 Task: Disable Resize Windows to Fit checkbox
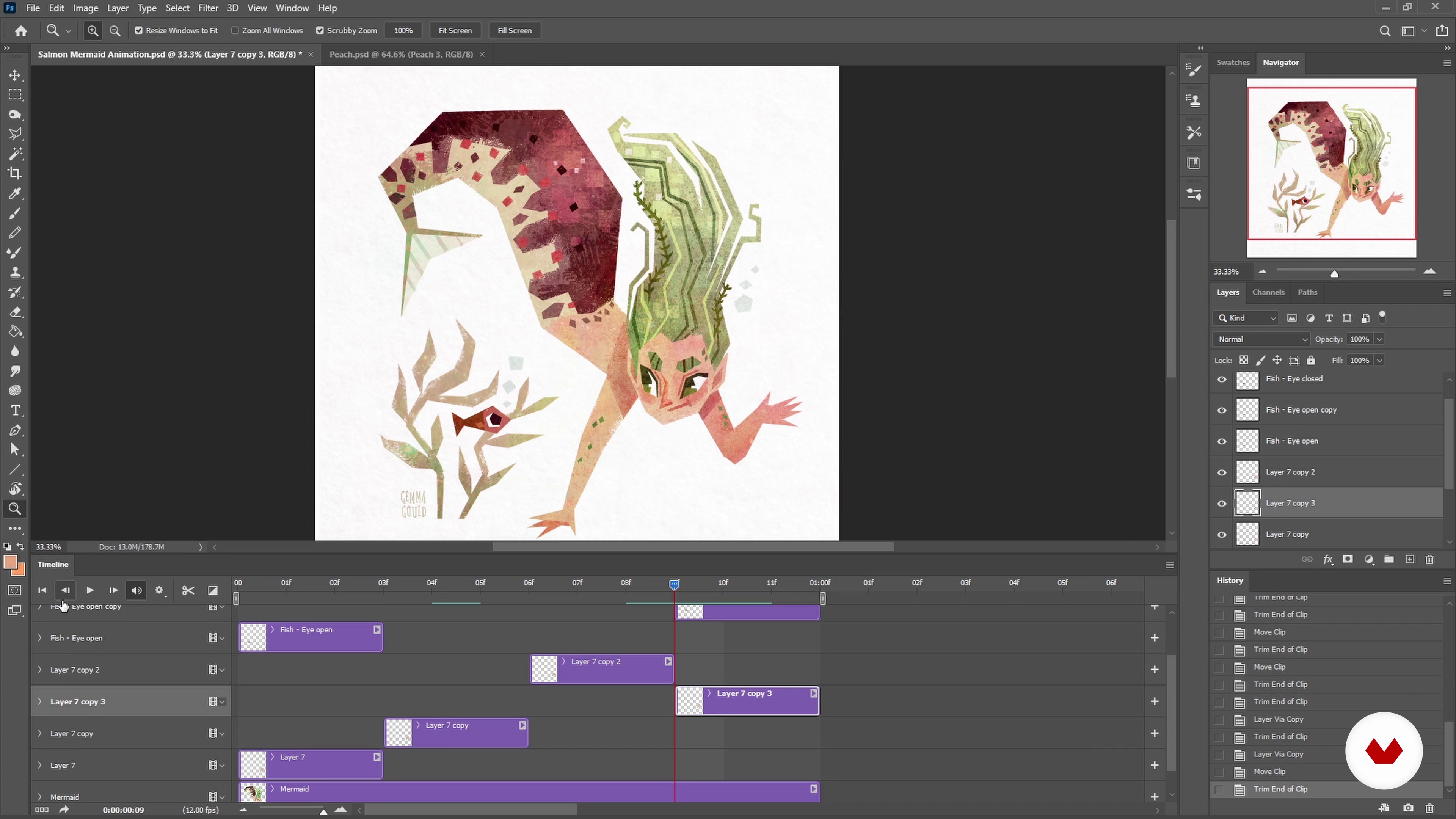coord(138,30)
